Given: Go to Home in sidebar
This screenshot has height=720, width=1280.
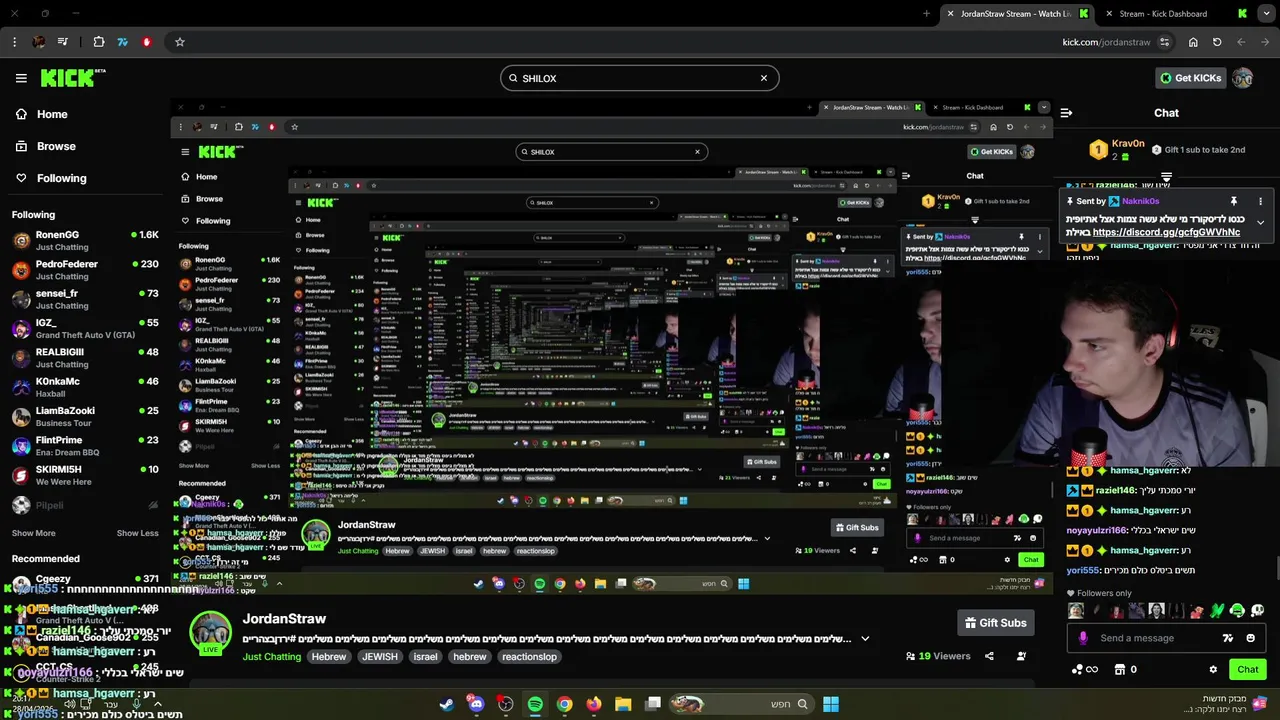Looking at the screenshot, I should [x=41, y=114].
